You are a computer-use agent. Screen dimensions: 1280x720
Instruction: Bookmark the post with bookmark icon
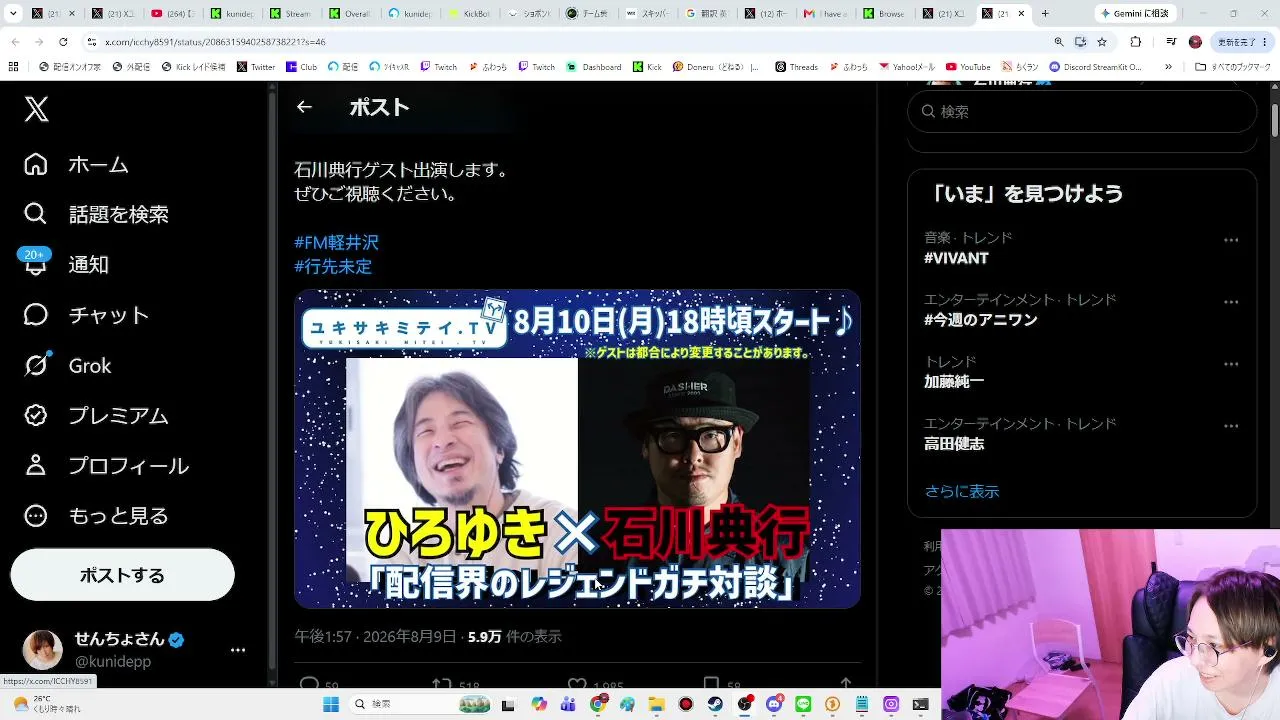point(711,685)
